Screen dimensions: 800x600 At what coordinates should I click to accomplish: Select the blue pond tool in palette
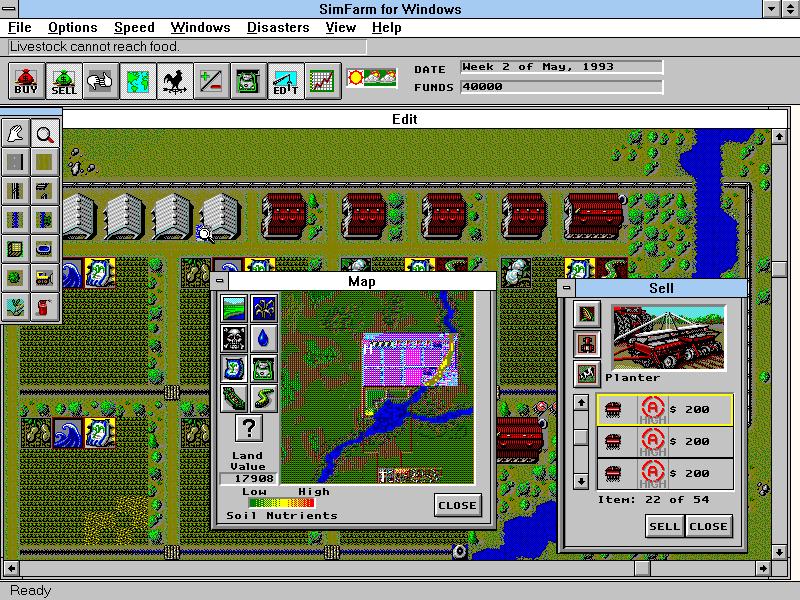tap(45, 249)
